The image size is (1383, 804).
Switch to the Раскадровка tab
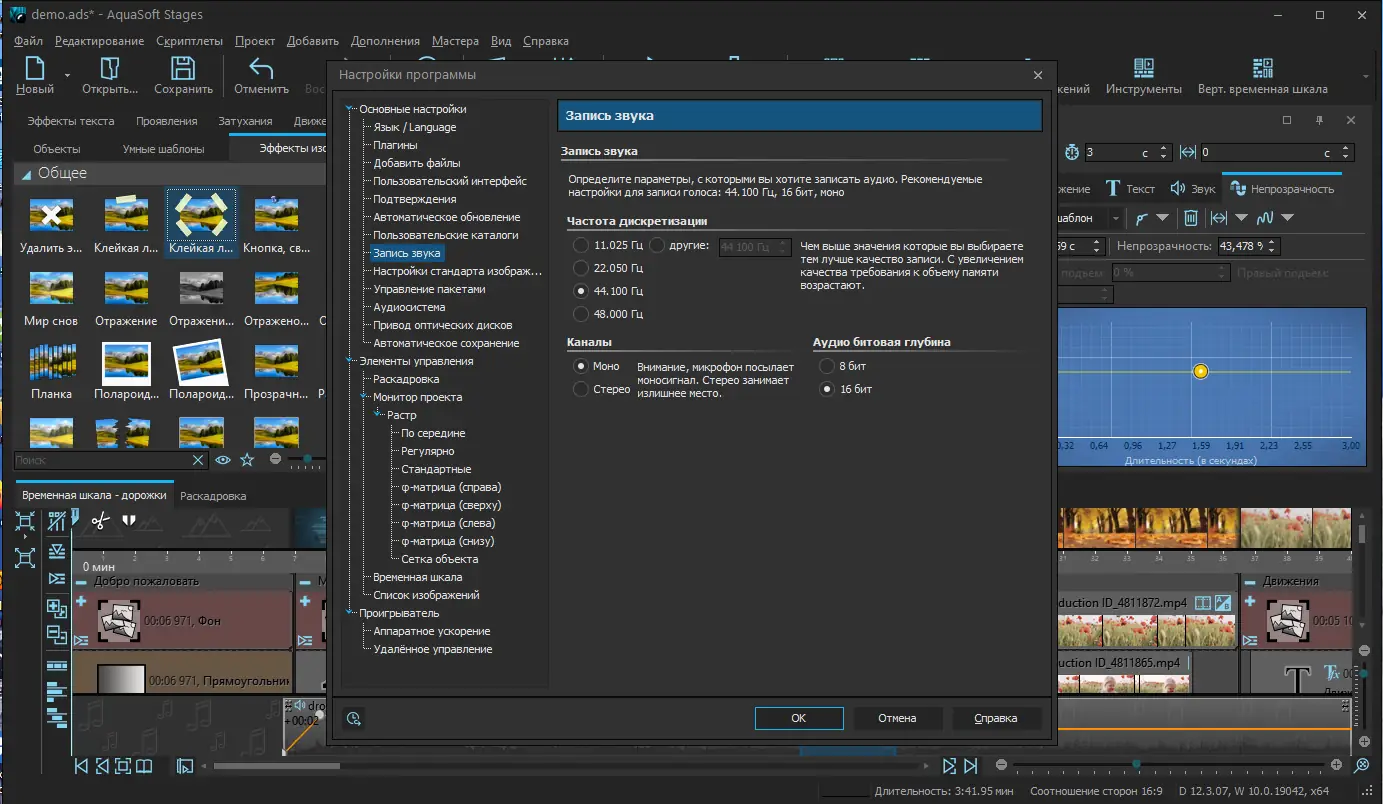pos(213,496)
